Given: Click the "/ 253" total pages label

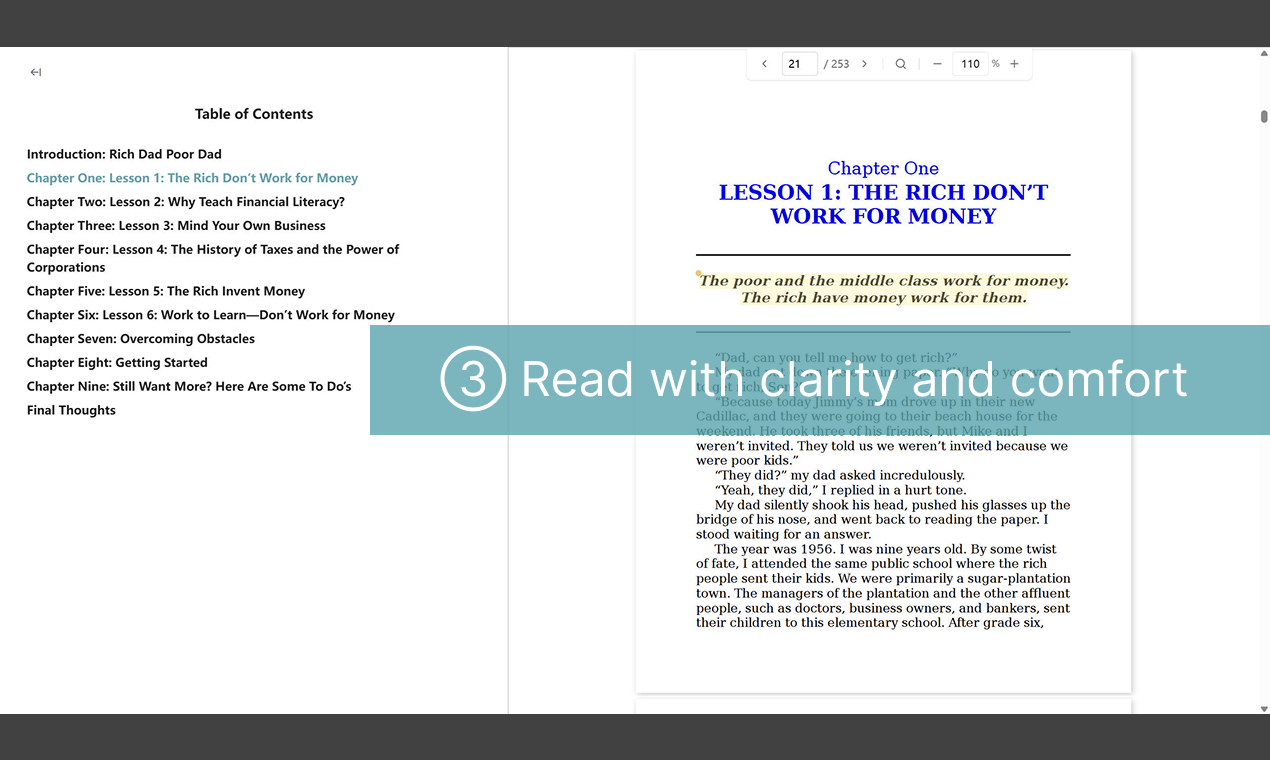Looking at the screenshot, I should coord(837,64).
